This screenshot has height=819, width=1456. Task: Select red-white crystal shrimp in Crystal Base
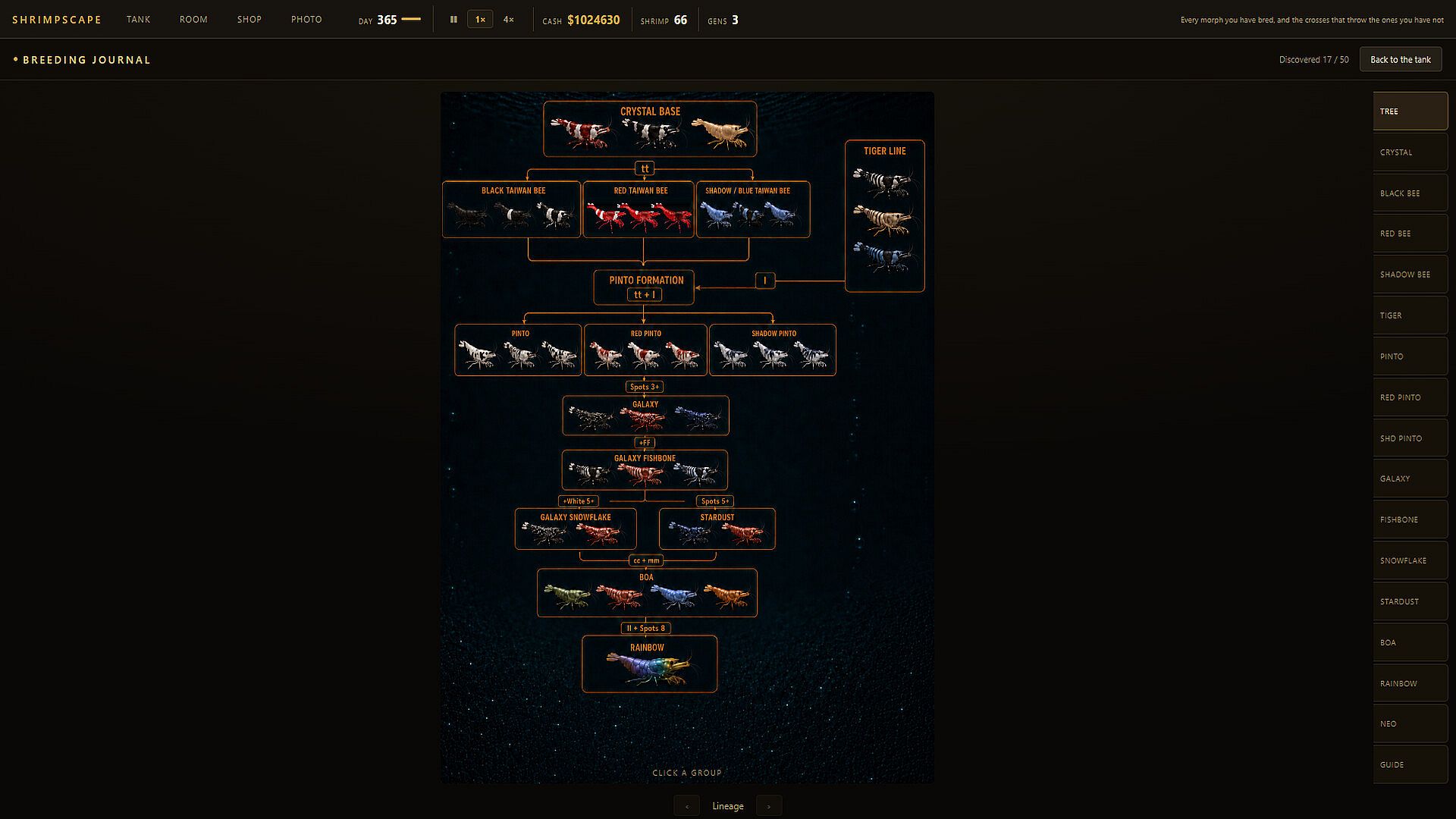click(x=580, y=133)
